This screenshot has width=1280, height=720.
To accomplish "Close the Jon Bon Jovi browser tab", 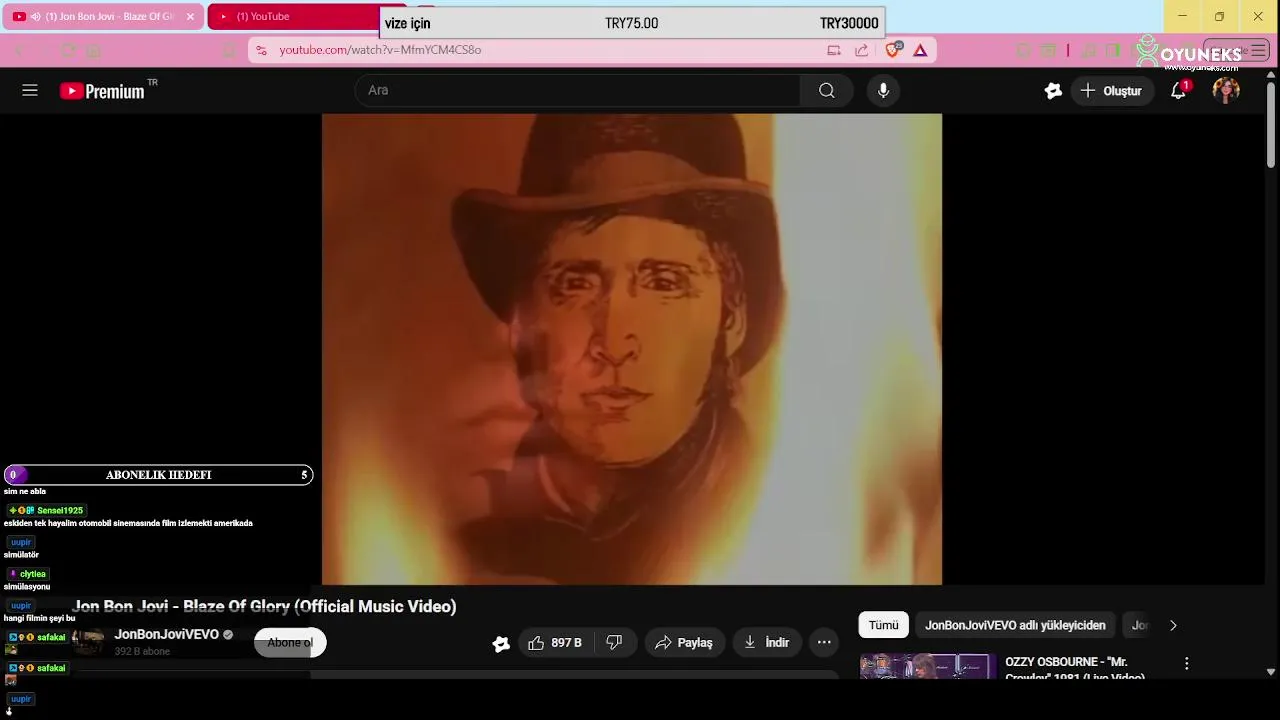I will tap(190, 17).
